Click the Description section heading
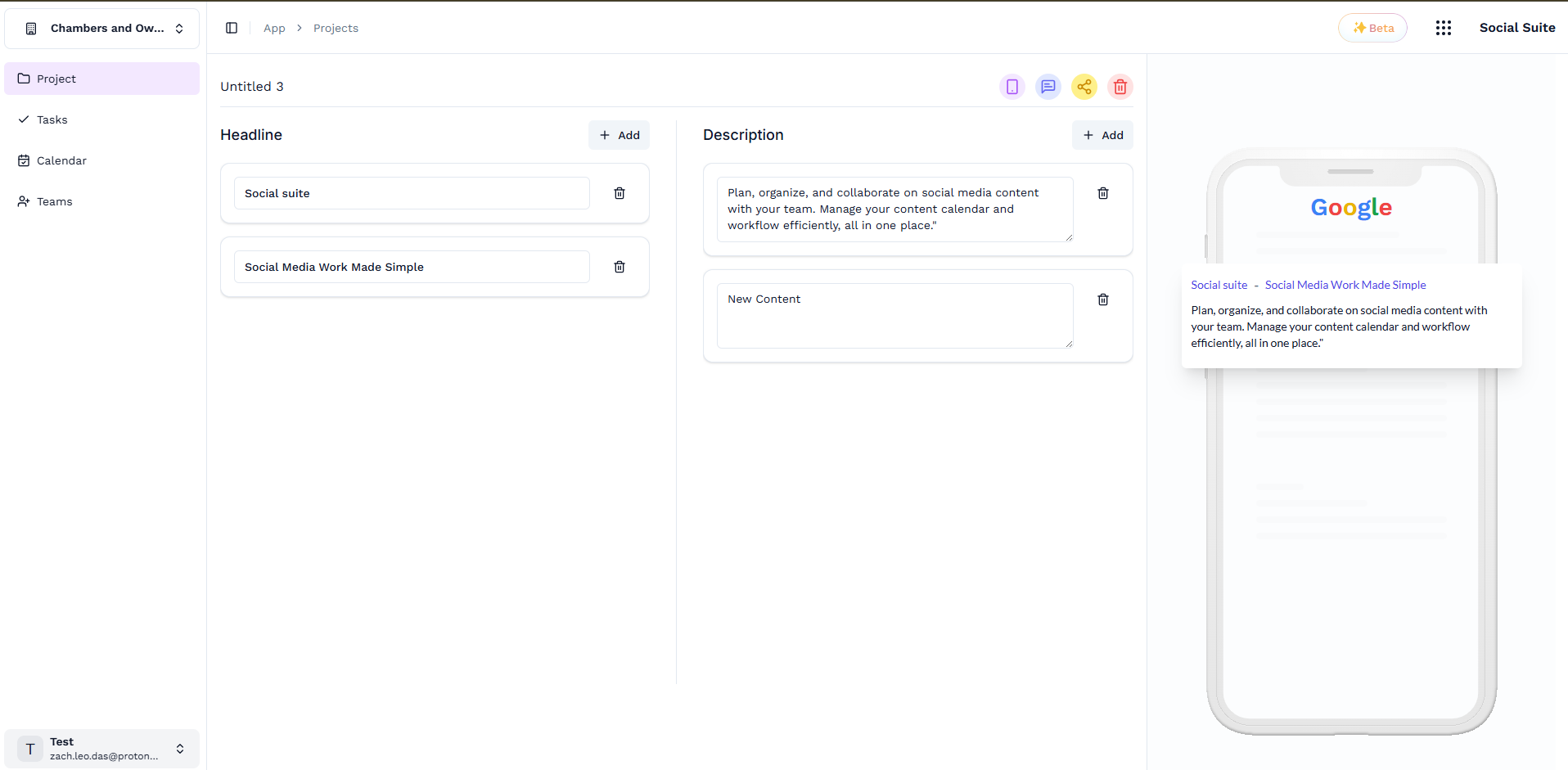Image resolution: width=1568 pixels, height=770 pixels. (743, 135)
